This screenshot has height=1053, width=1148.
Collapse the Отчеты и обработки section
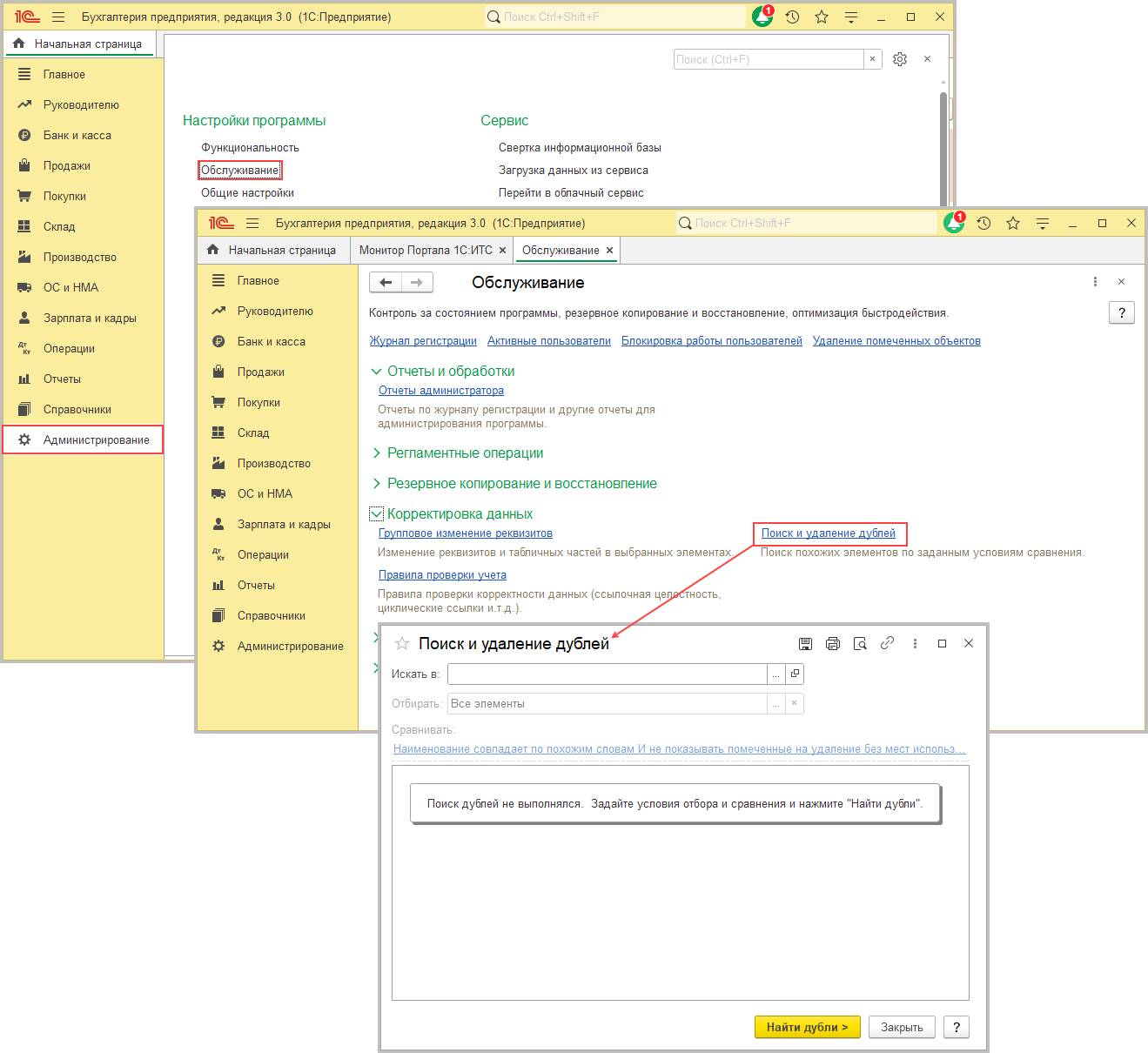click(377, 372)
